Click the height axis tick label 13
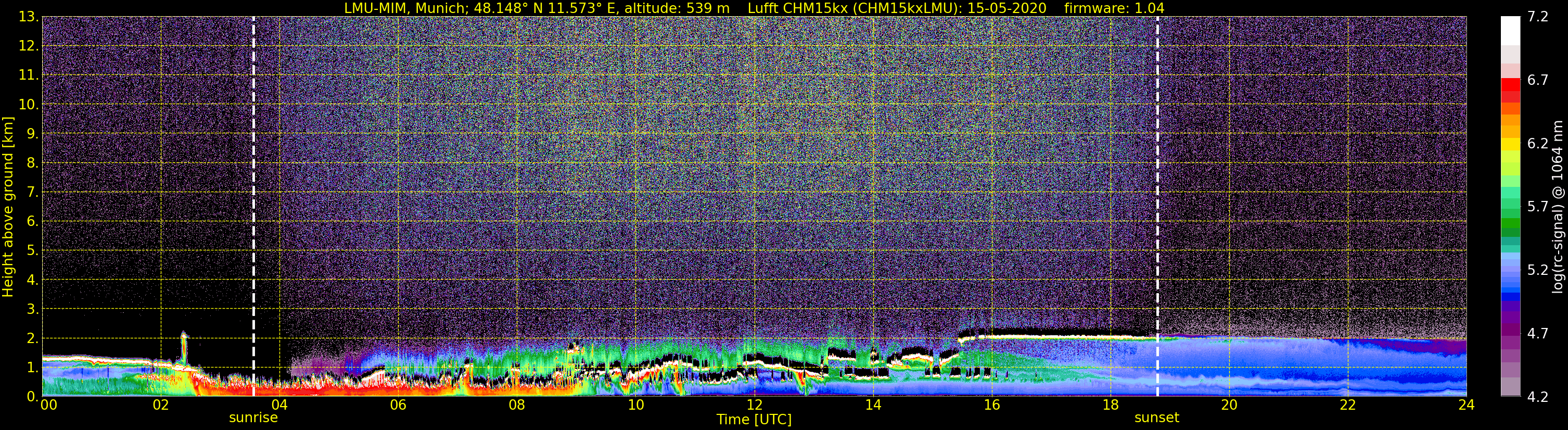The height and width of the screenshot is (430, 1568). pyautogui.click(x=28, y=17)
